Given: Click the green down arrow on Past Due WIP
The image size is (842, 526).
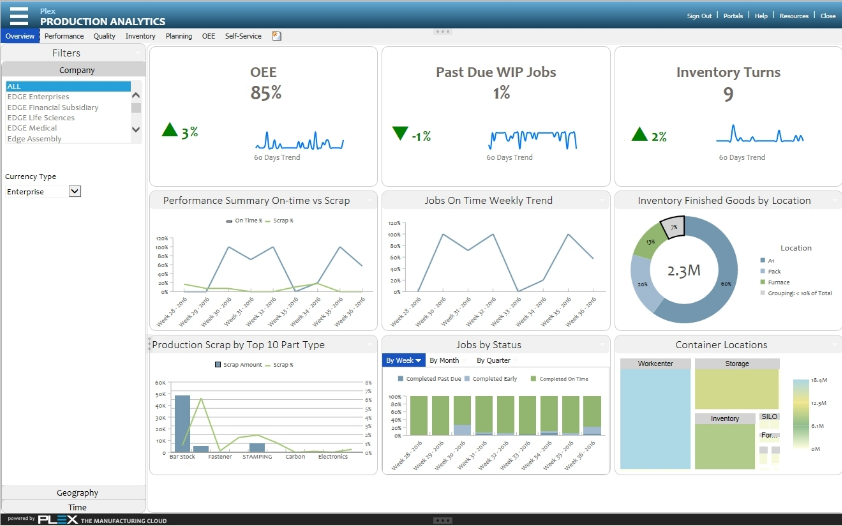Looking at the screenshot, I should pos(400,133).
